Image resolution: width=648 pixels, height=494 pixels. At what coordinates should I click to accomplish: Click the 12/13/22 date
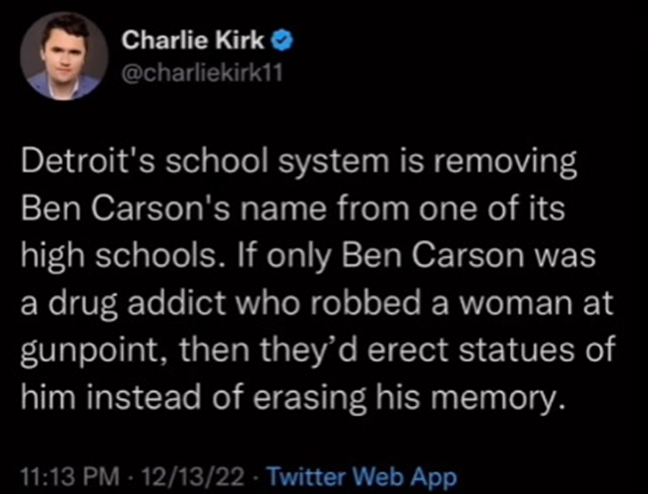click(193, 477)
